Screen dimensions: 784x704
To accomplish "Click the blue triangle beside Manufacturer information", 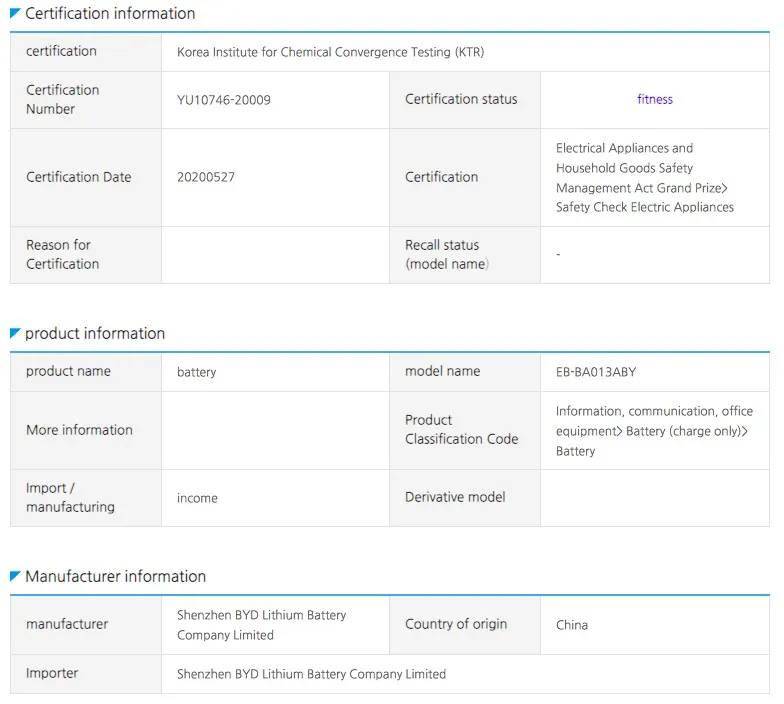I will click(x=15, y=576).
